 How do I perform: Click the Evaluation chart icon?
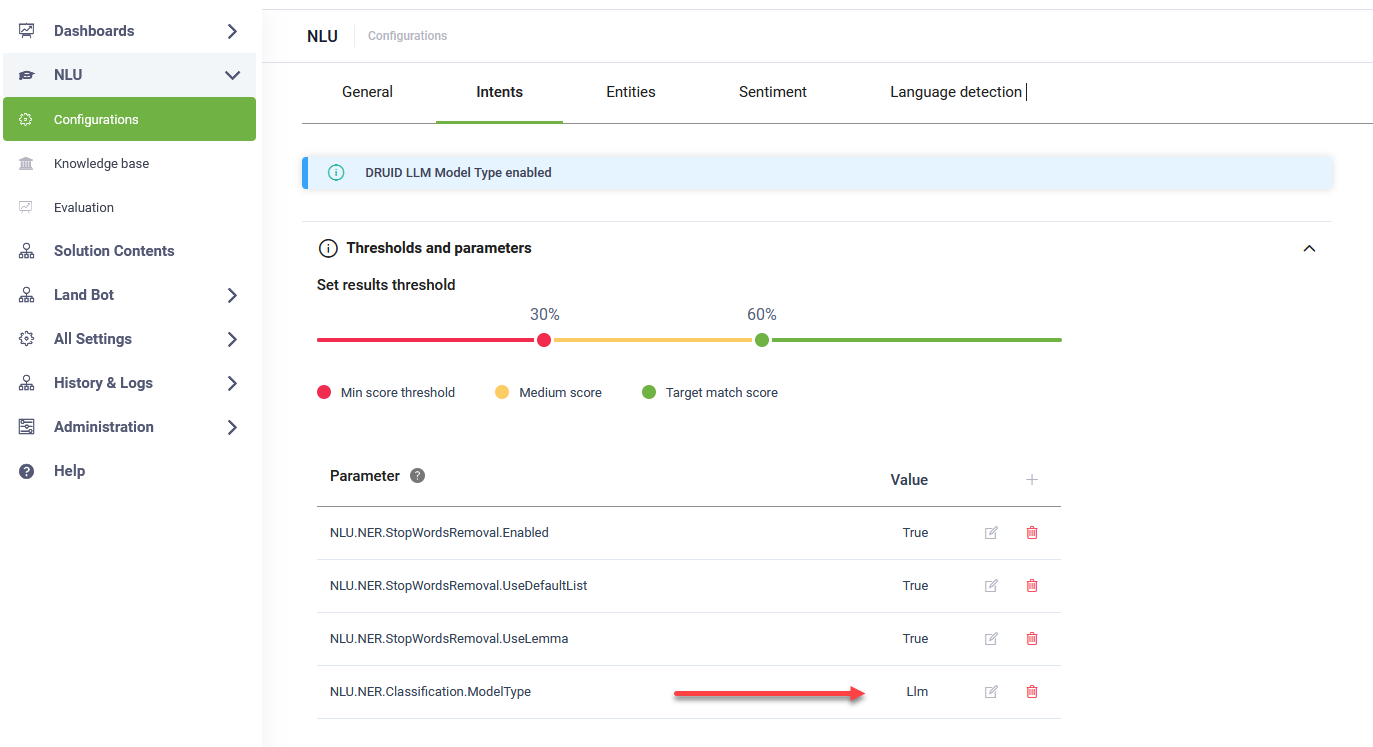click(x=27, y=207)
